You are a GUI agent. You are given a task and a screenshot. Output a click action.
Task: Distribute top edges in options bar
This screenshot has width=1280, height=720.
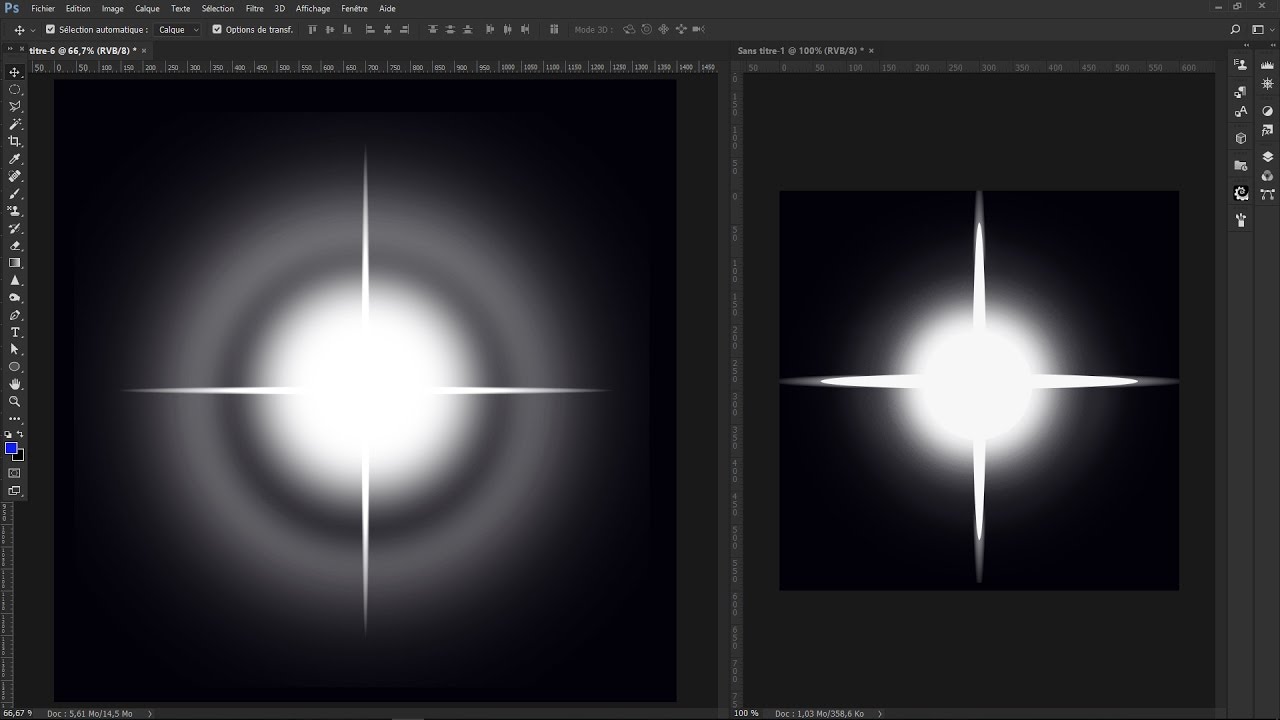(x=432, y=30)
